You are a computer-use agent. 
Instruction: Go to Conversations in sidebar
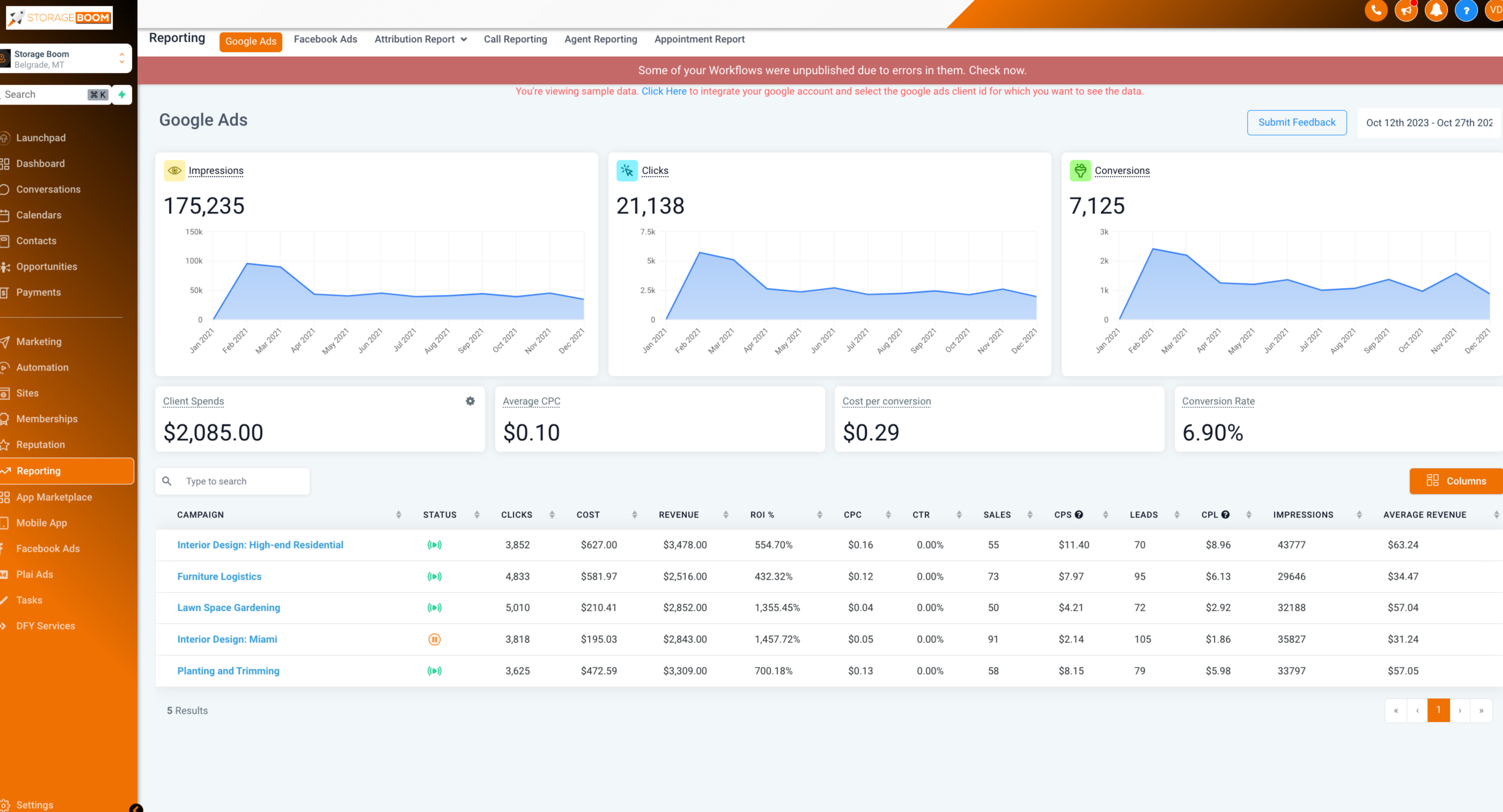pos(48,189)
